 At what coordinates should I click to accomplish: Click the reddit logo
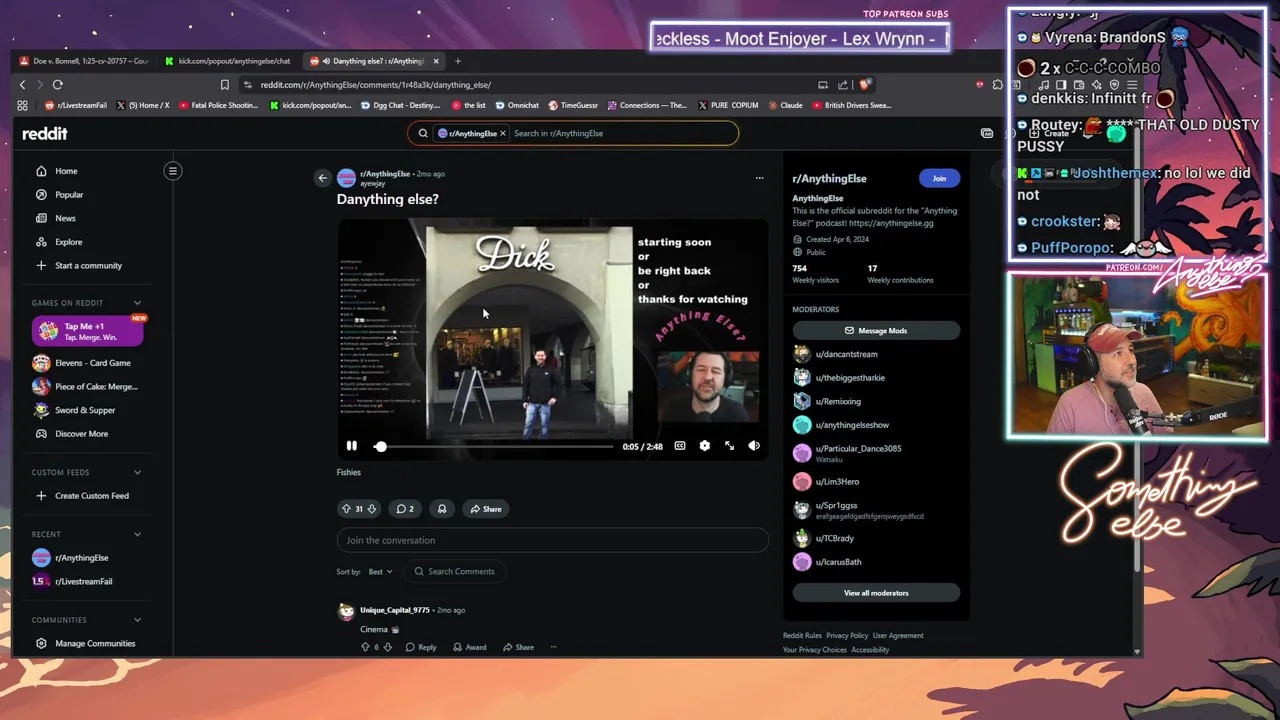point(45,133)
